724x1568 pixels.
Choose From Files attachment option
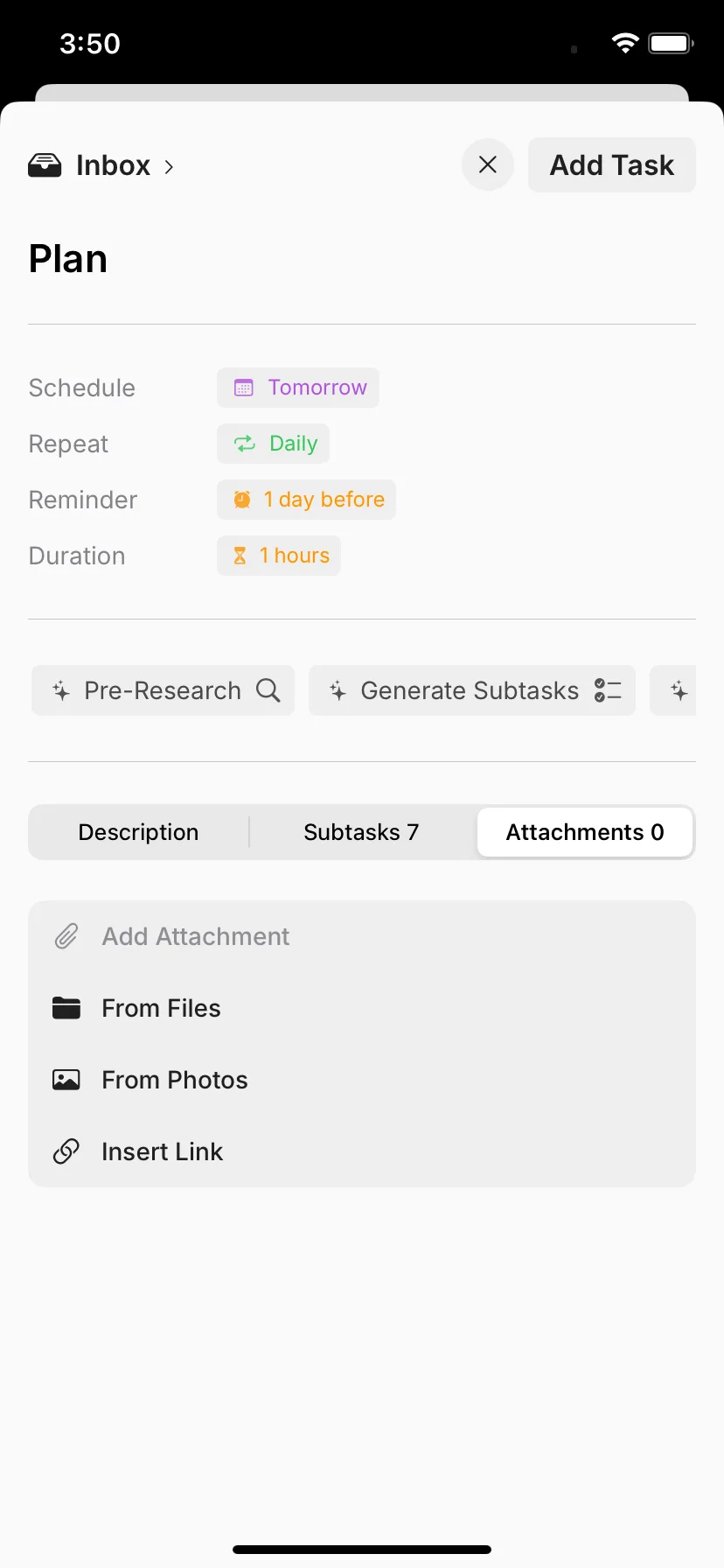click(362, 1008)
